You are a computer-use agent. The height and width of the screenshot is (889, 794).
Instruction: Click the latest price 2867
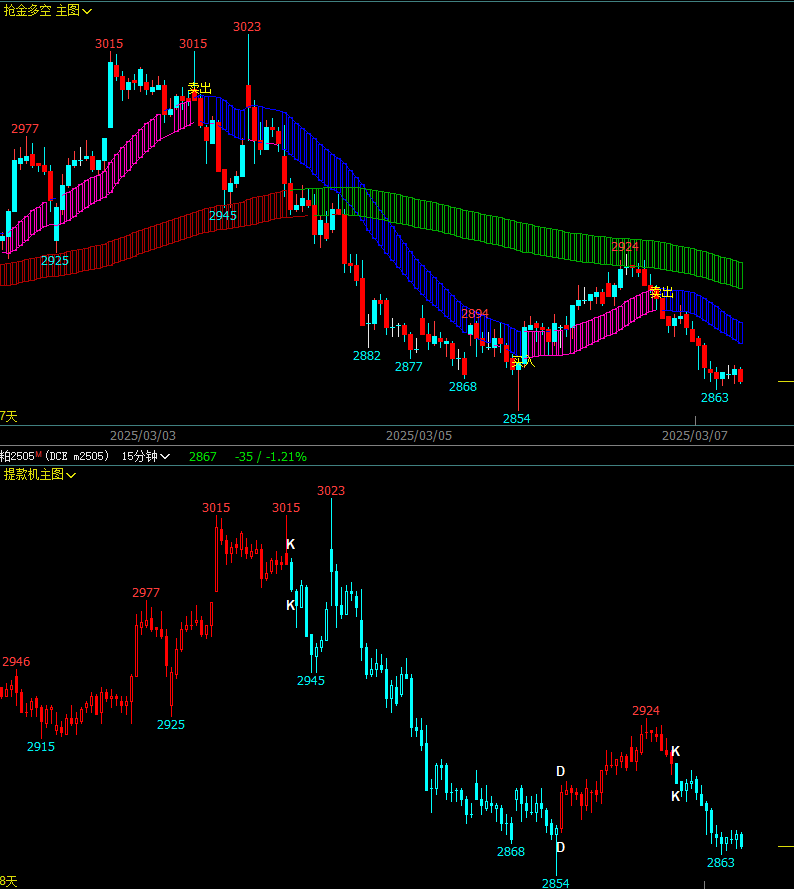[202, 456]
